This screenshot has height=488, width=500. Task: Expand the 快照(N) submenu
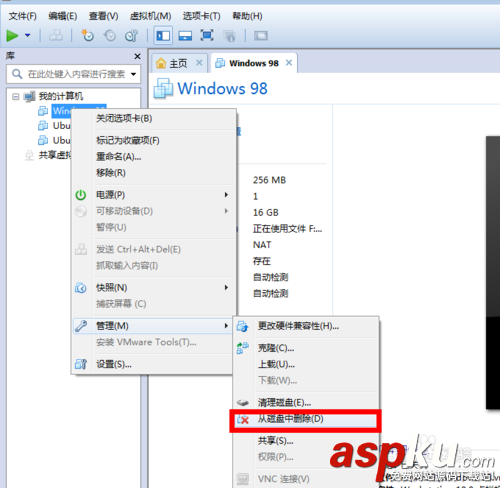[x=153, y=288]
